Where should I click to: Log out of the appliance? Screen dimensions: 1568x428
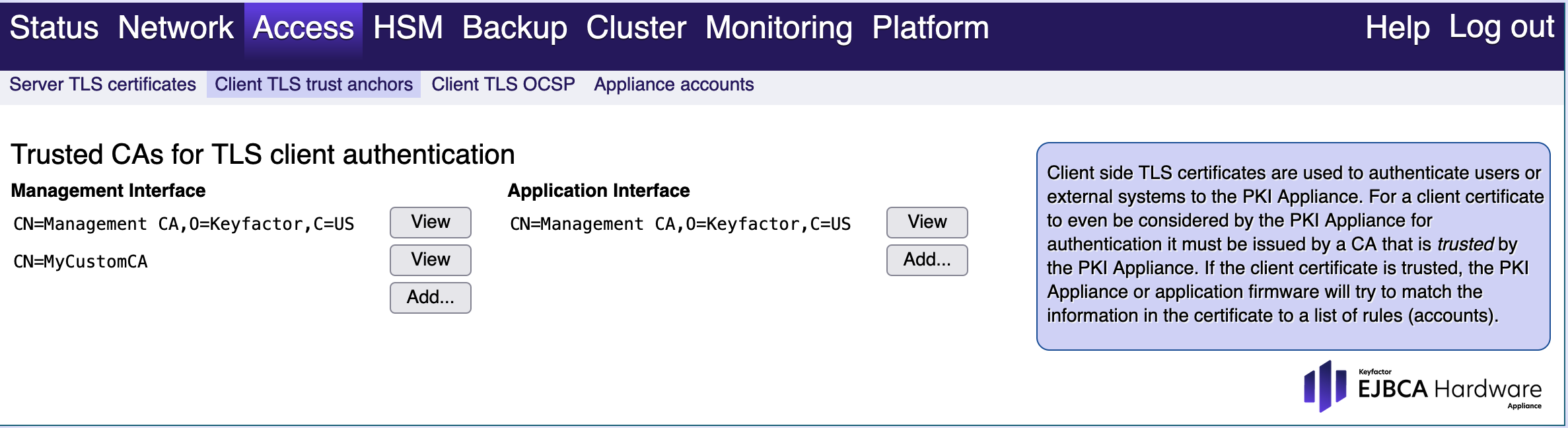(1501, 28)
